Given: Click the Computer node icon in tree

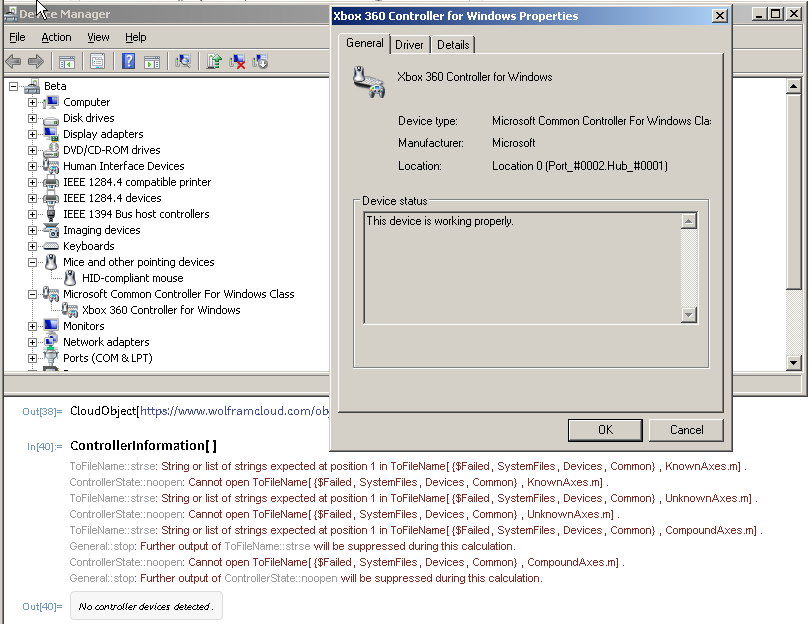Looking at the screenshot, I should tap(51, 102).
